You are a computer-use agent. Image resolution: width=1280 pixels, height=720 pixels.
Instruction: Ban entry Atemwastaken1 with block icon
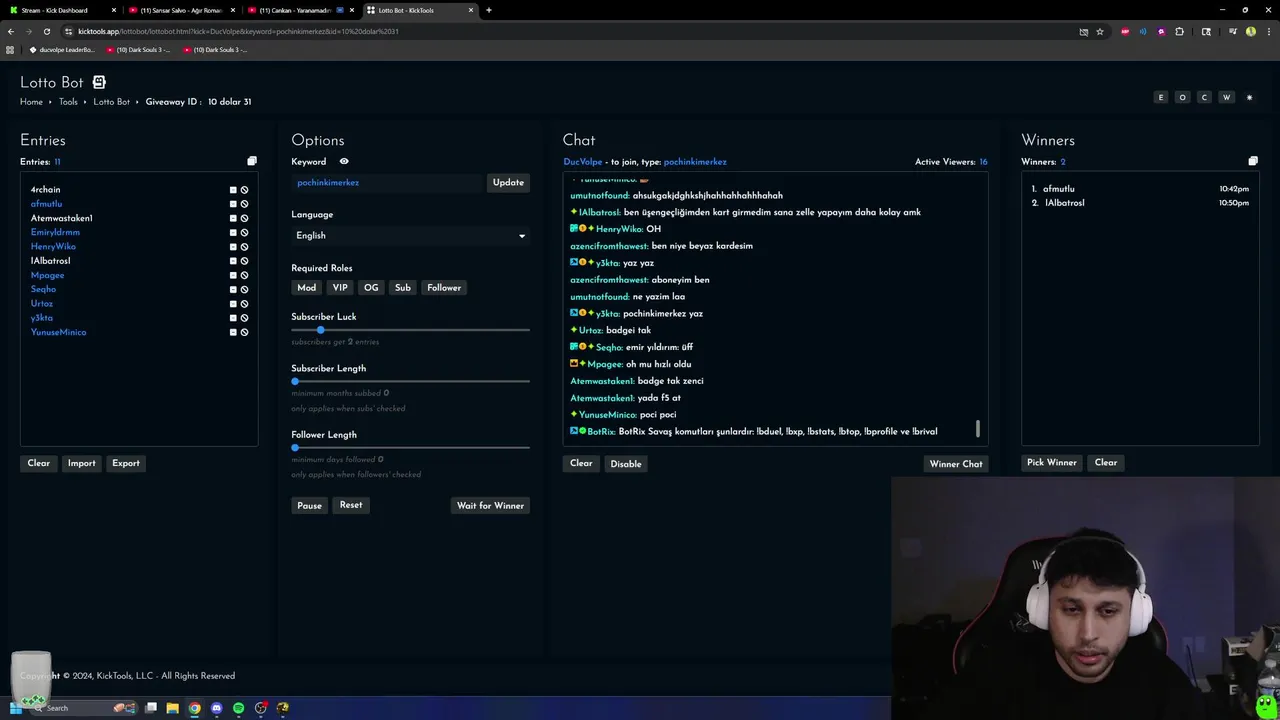244,218
